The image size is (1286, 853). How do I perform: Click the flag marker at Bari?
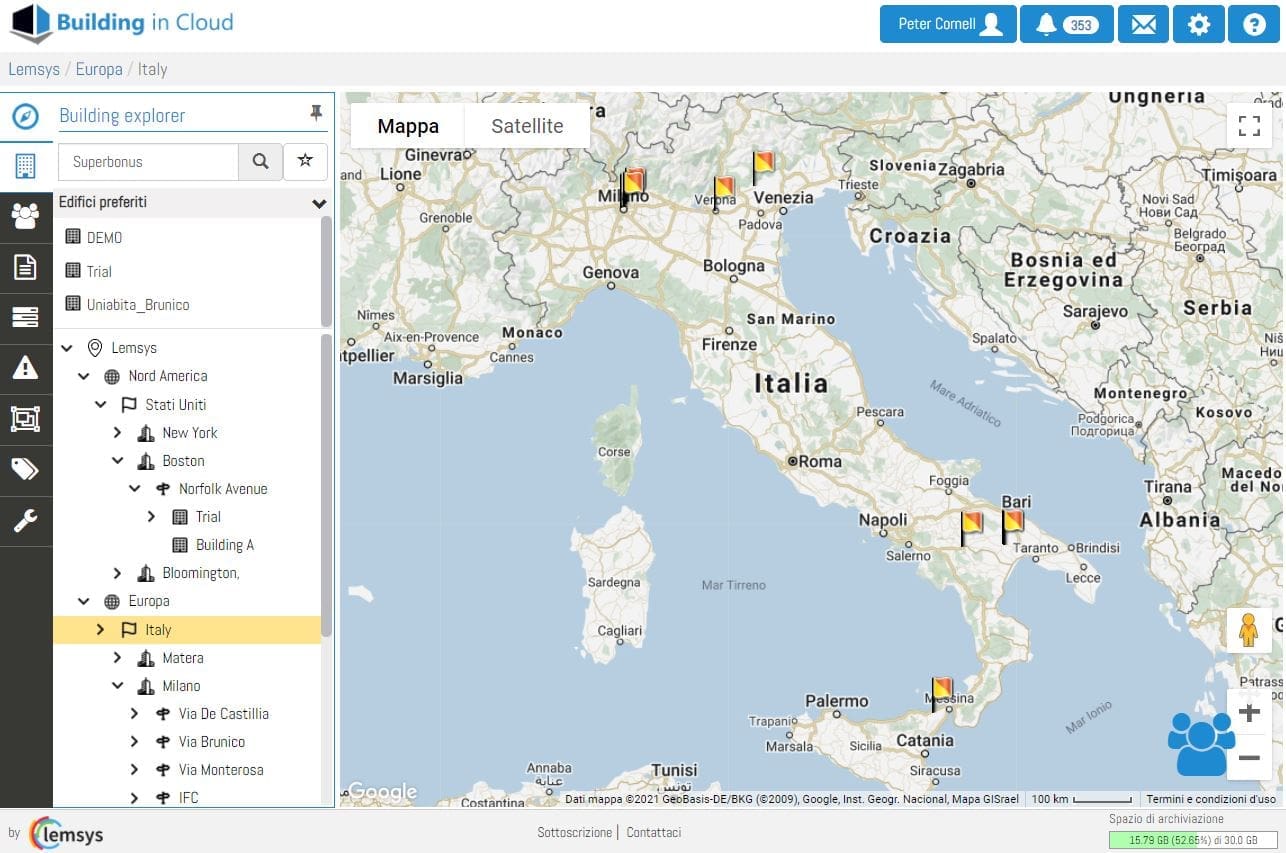tap(1012, 526)
